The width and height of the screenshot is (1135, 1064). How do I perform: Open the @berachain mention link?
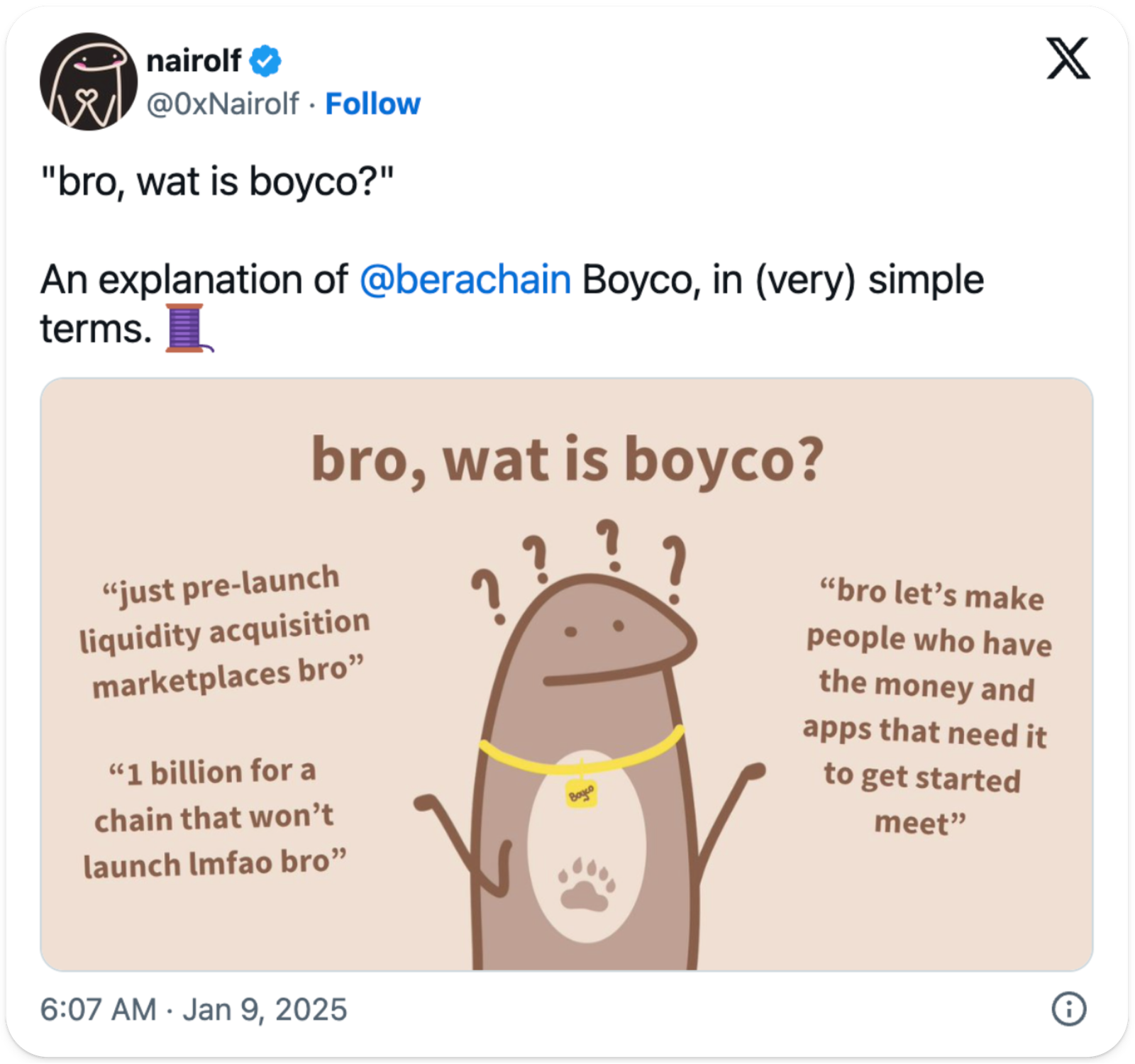[x=465, y=279]
